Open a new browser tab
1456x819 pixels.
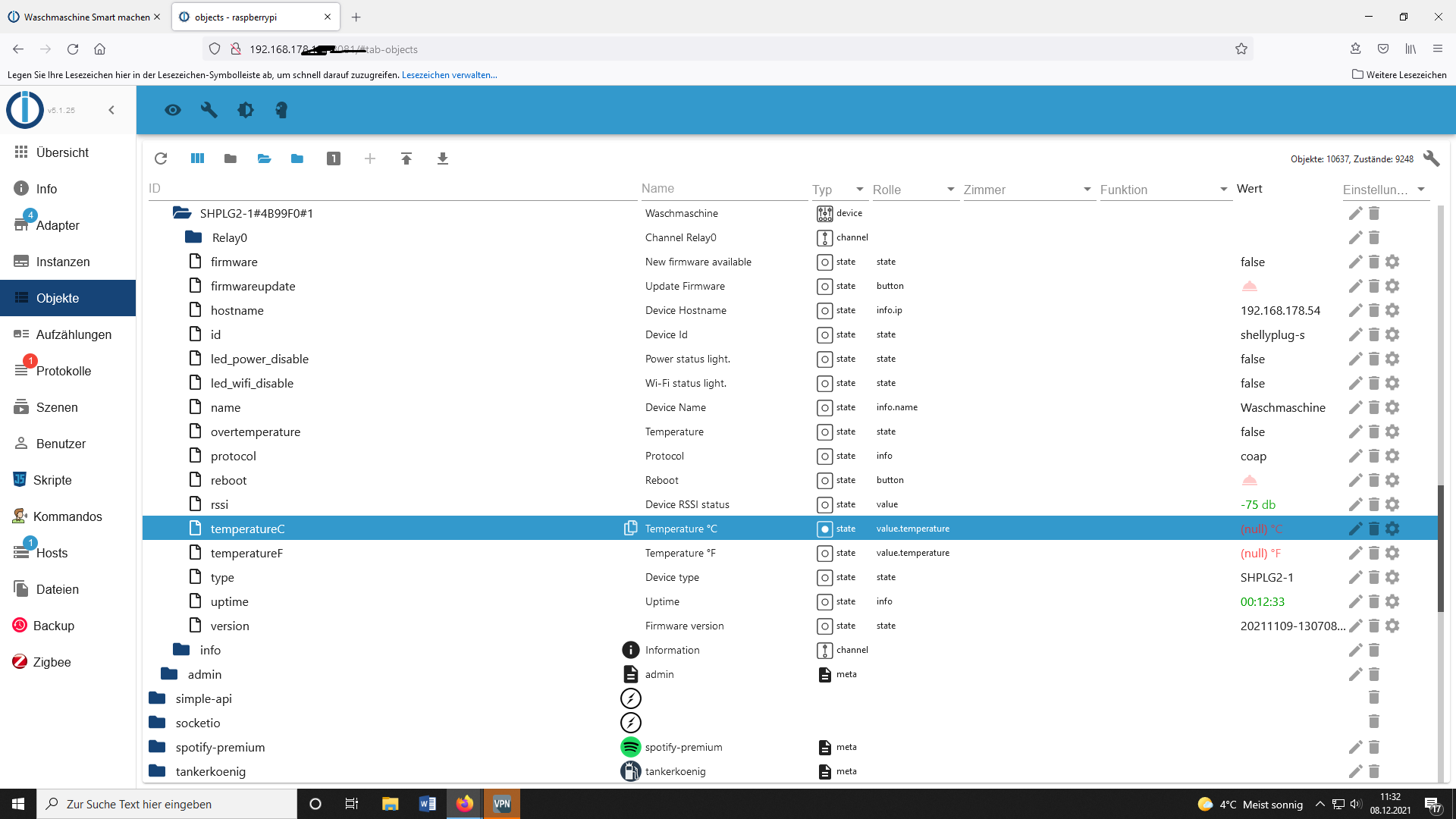tap(356, 17)
